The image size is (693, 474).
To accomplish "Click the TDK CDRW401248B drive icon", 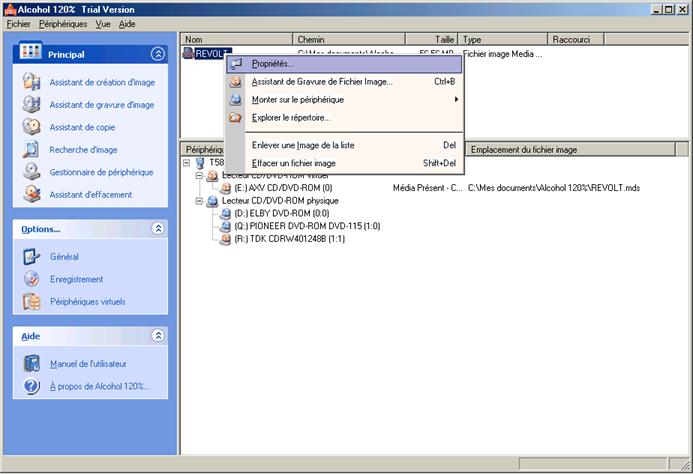I will pos(225,239).
